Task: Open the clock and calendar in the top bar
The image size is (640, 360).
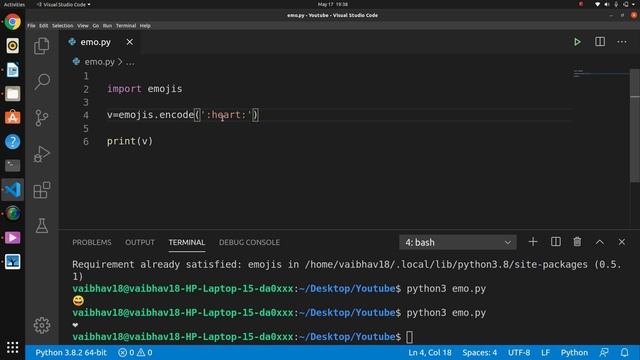Action: coord(333,4)
